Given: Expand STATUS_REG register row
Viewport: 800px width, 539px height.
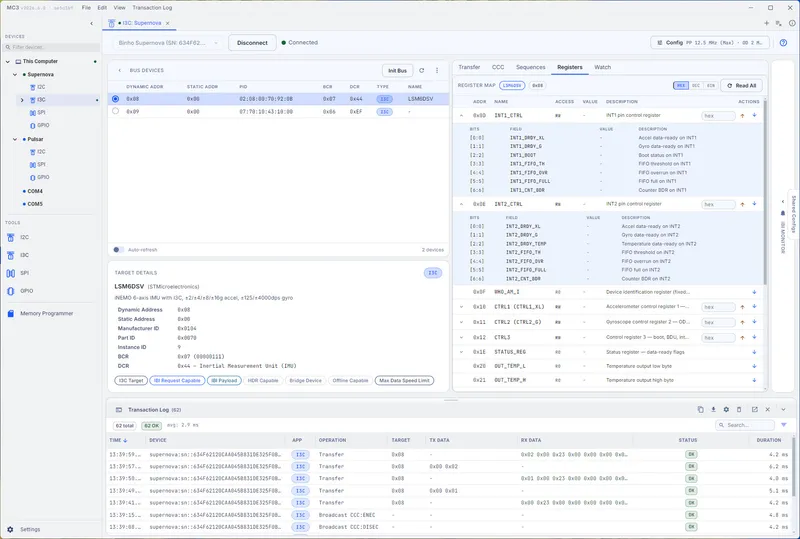Looking at the screenshot, I should point(461,352).
